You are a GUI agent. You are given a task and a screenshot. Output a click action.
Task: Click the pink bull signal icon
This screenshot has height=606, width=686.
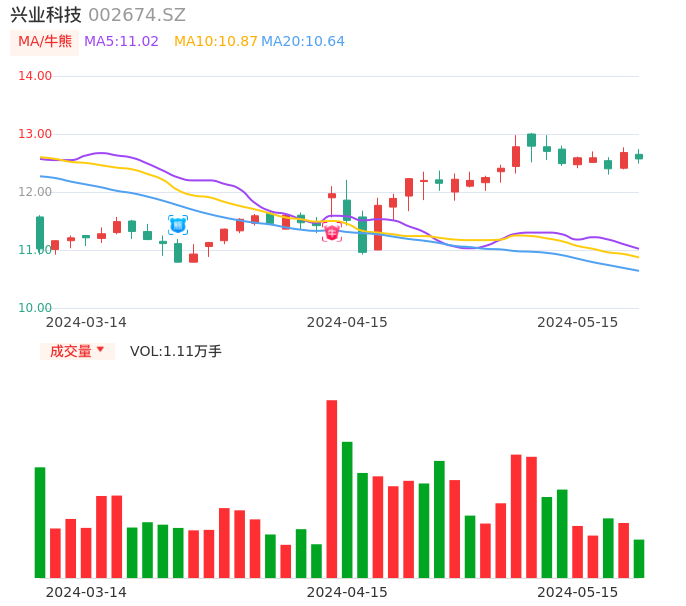click(x=332, y=231)
